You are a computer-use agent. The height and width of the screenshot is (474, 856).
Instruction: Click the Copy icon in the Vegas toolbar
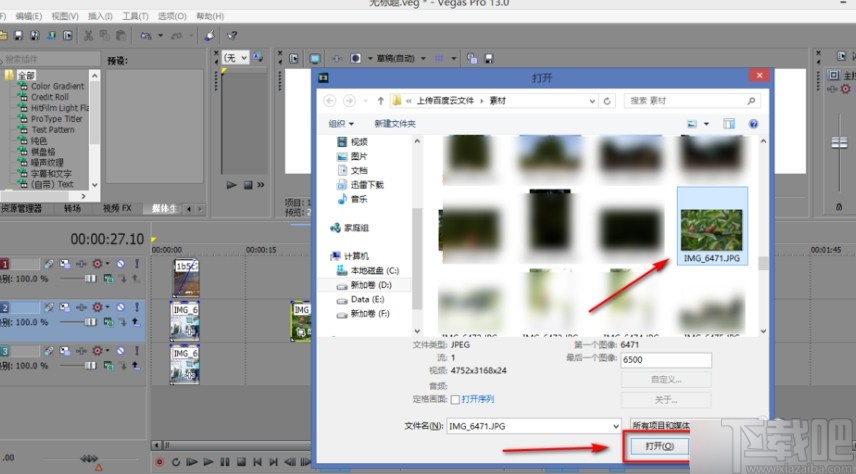click(104, 36)
